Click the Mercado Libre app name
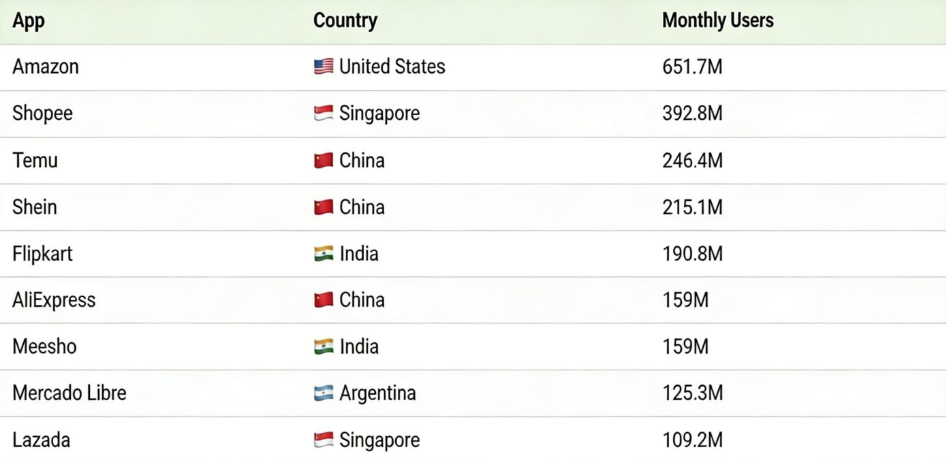The image size is (948, 462). 69,393
